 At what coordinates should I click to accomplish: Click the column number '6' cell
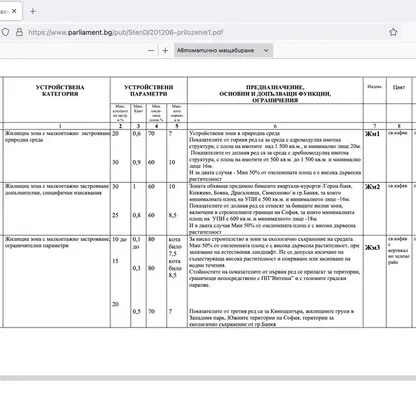275,126
